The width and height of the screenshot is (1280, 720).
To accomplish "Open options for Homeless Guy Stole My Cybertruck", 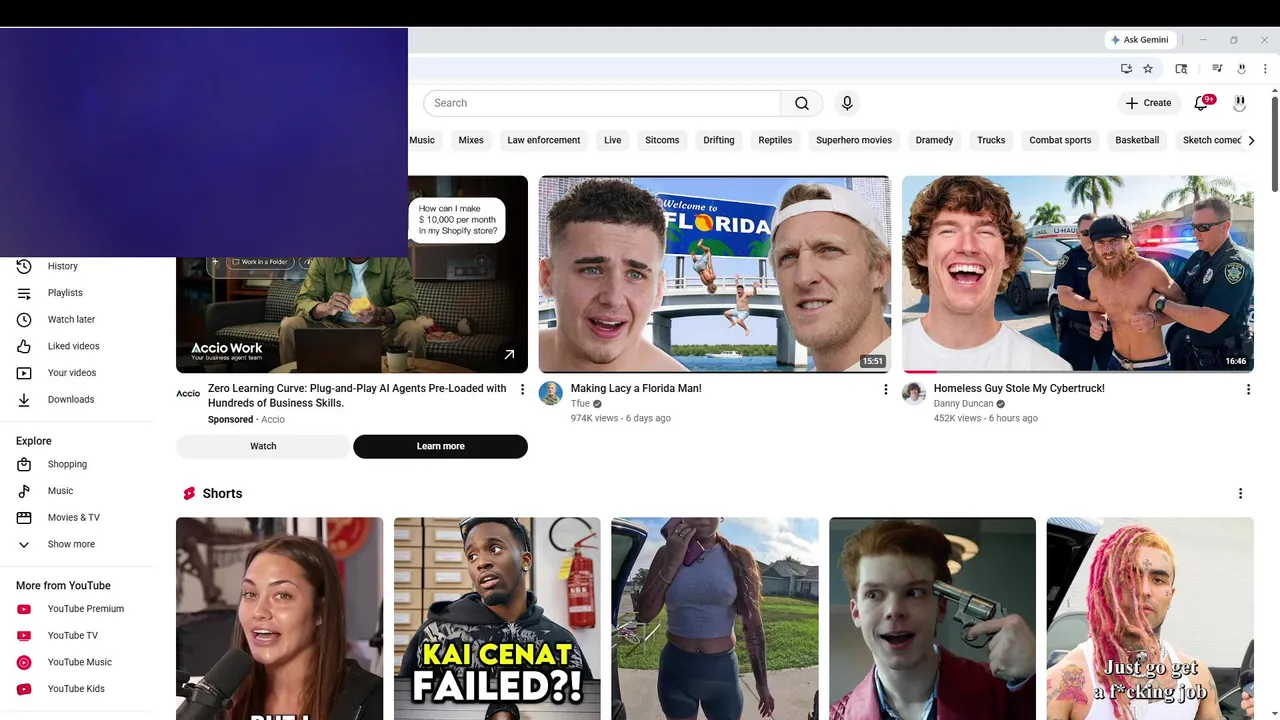I will click(x=1248, y=389).
